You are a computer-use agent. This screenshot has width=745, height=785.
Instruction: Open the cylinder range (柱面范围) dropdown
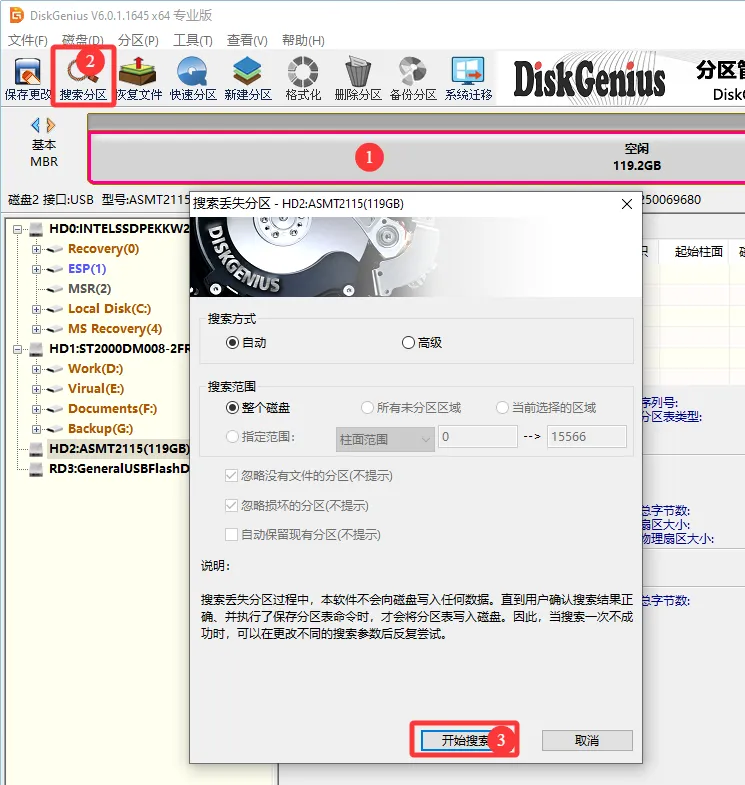click(385, 439)
